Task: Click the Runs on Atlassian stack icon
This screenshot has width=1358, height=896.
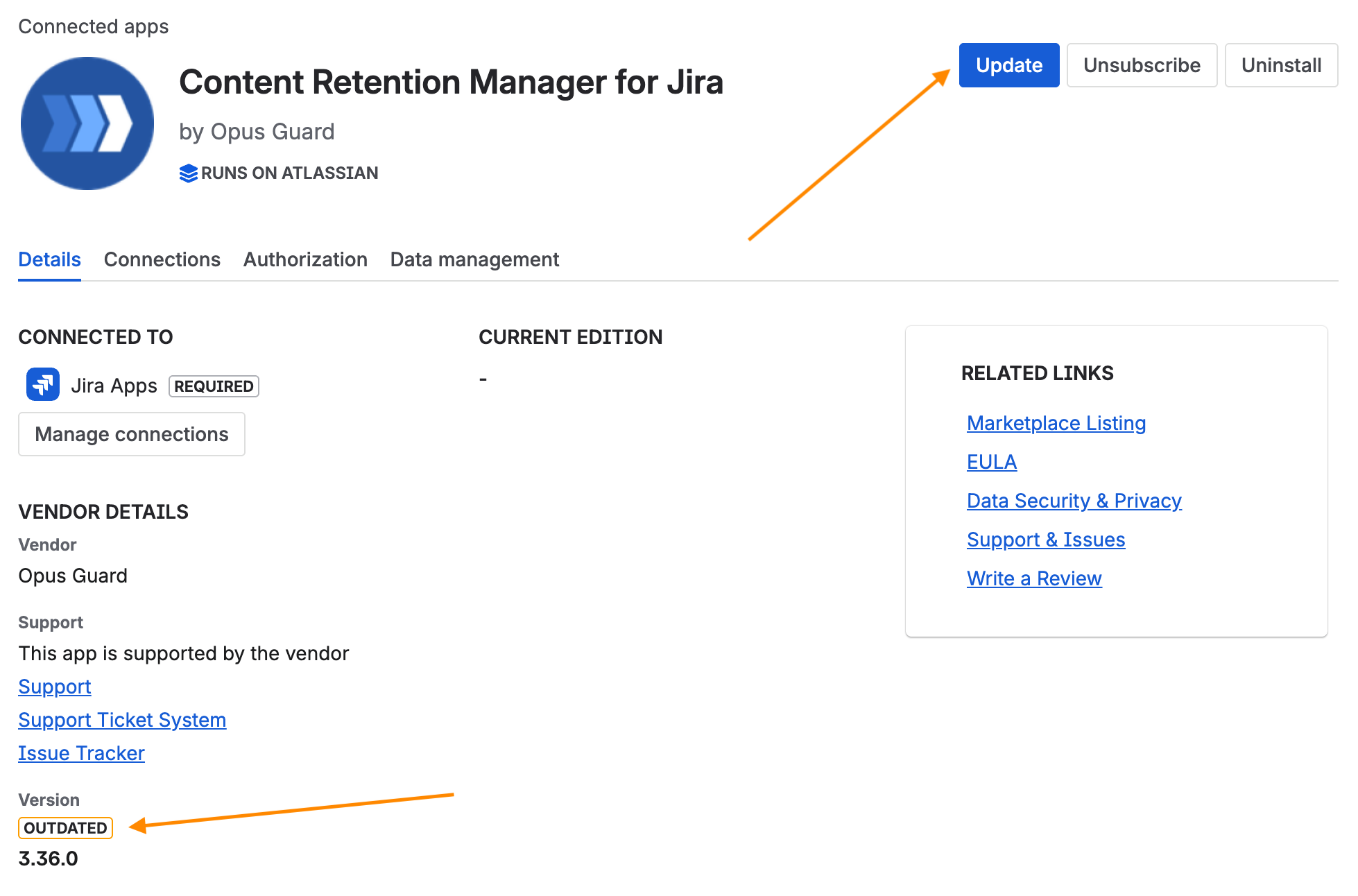Action: [188, 173]
